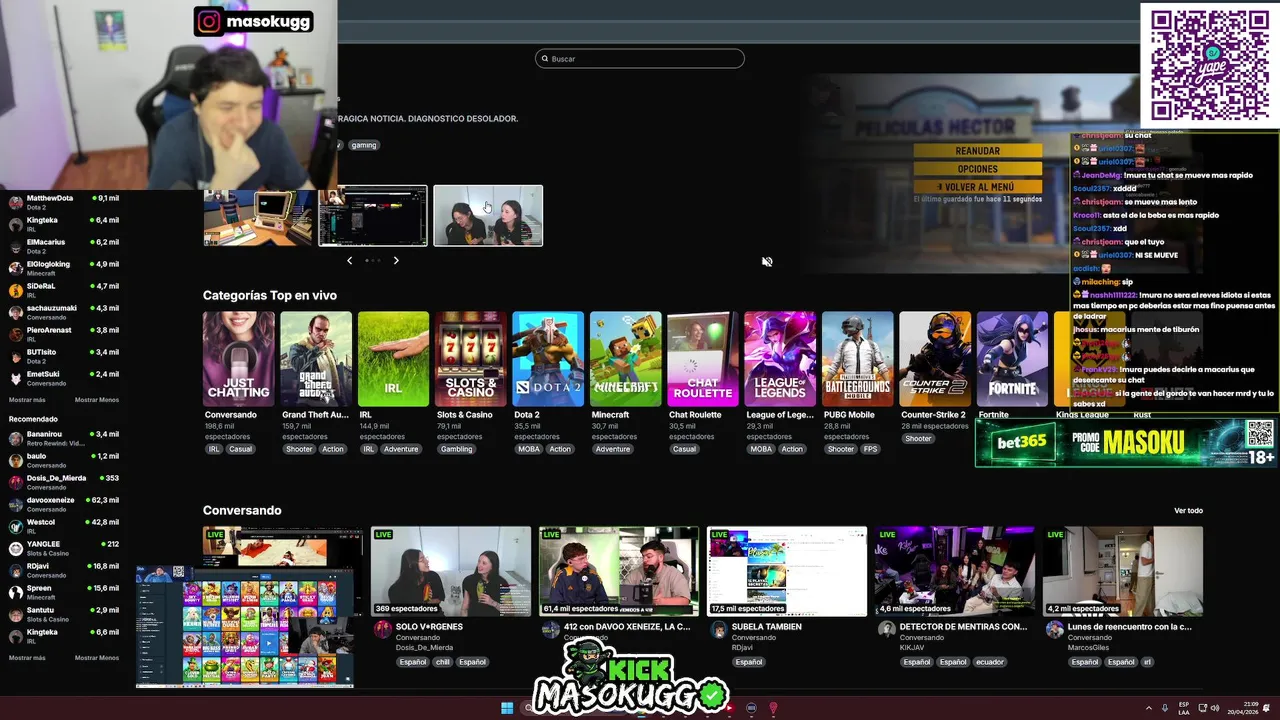
Task: Open the League of Legends category card
Action: pos(780,359)
